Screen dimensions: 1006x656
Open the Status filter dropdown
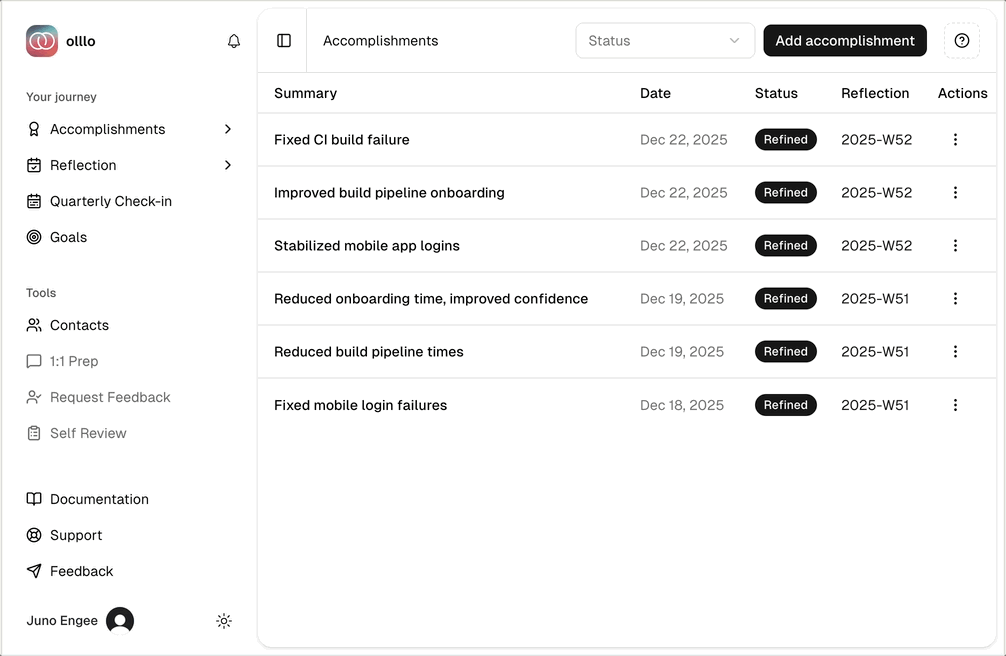pos(664,41)
